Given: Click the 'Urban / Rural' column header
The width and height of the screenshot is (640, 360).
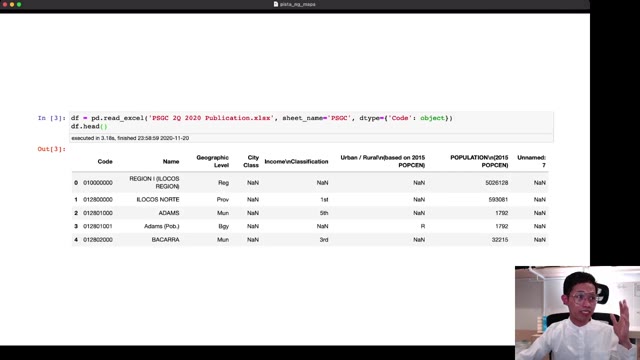Looking at the screenshot, I should point(382,161).
